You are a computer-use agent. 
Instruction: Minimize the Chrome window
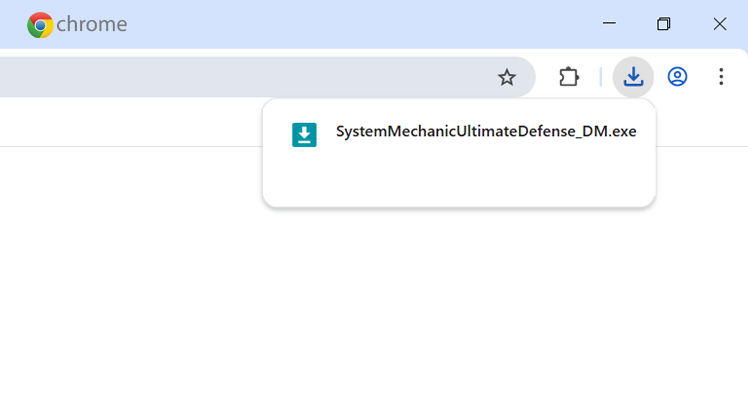(x=609, y=23)
